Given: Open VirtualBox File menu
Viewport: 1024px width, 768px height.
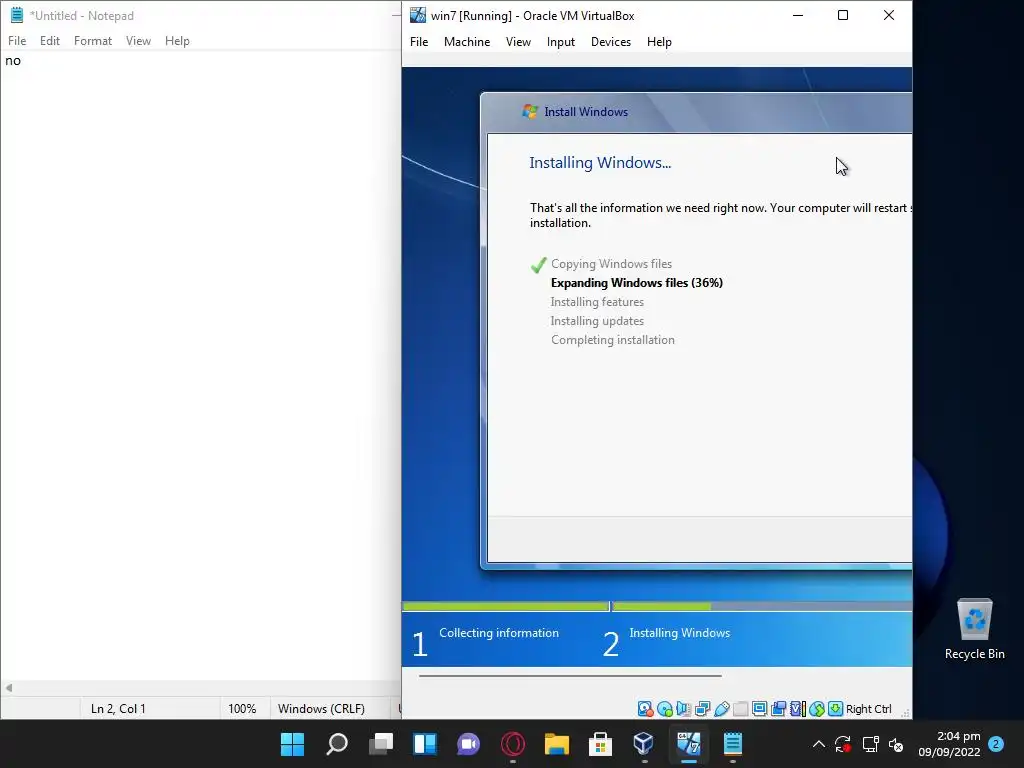Looking at the screenshot, I should [x=419, y=42].
